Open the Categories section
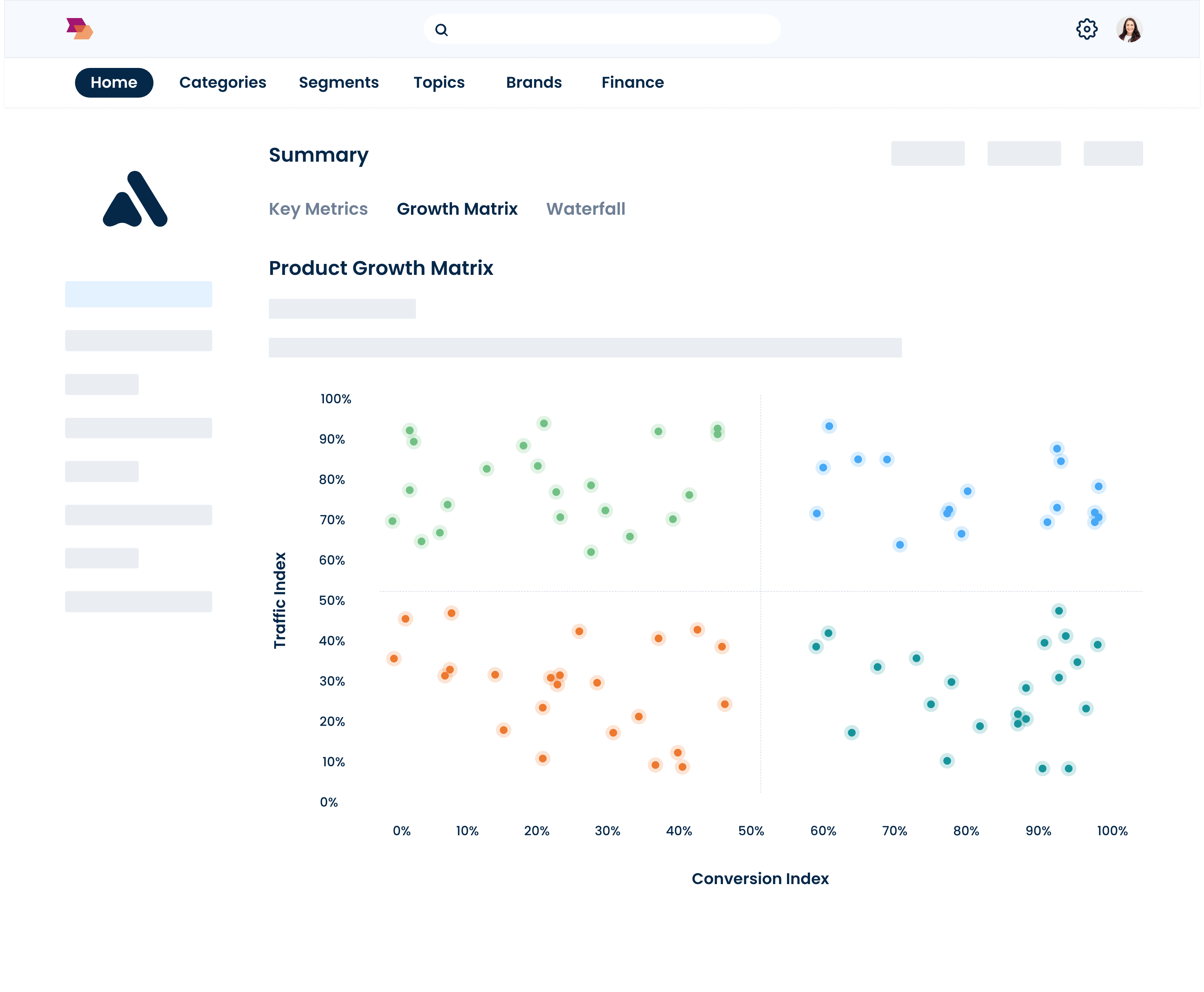 click(222, 82)
